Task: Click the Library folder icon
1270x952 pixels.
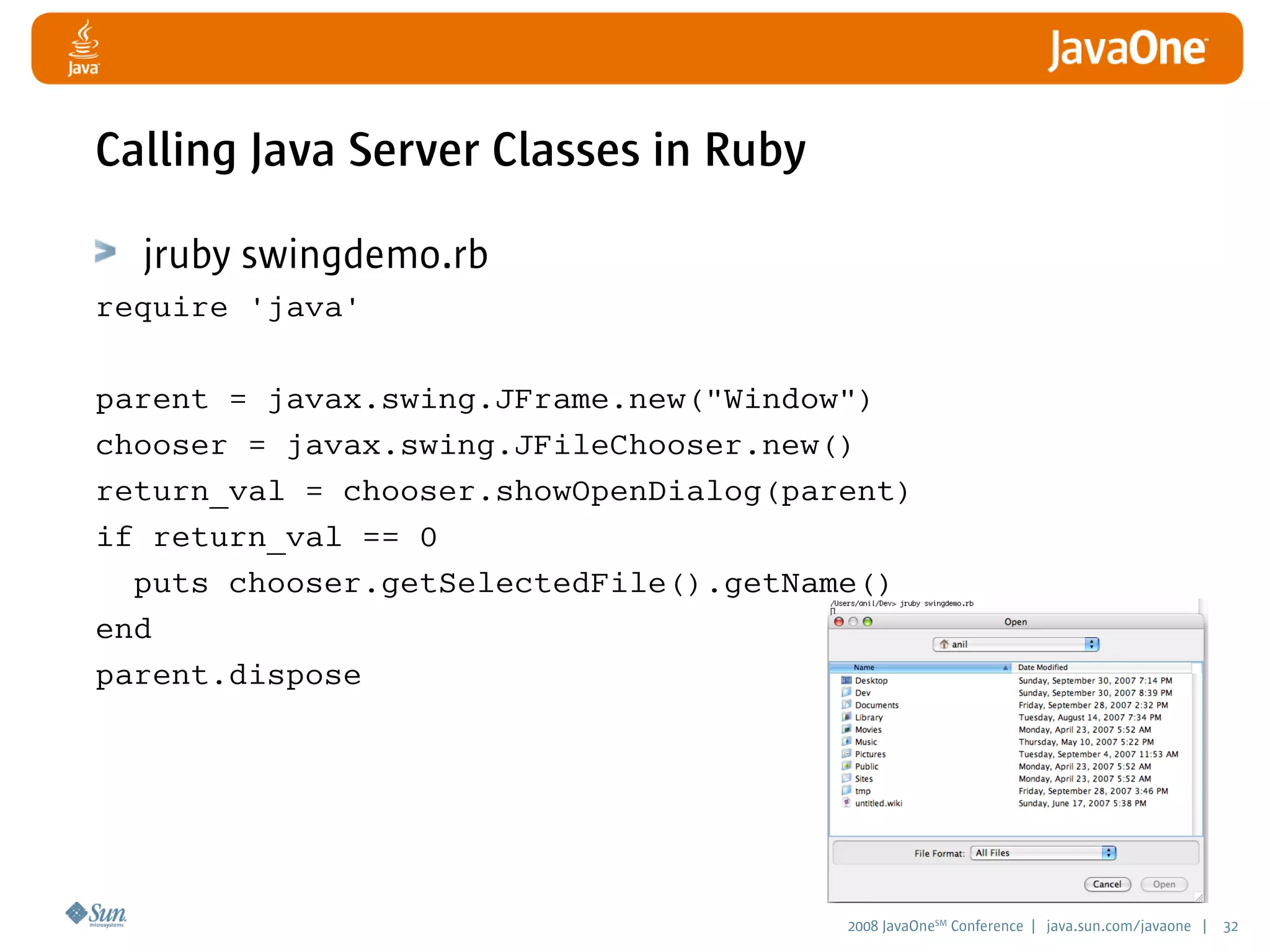Action: (x=846, y=716)
